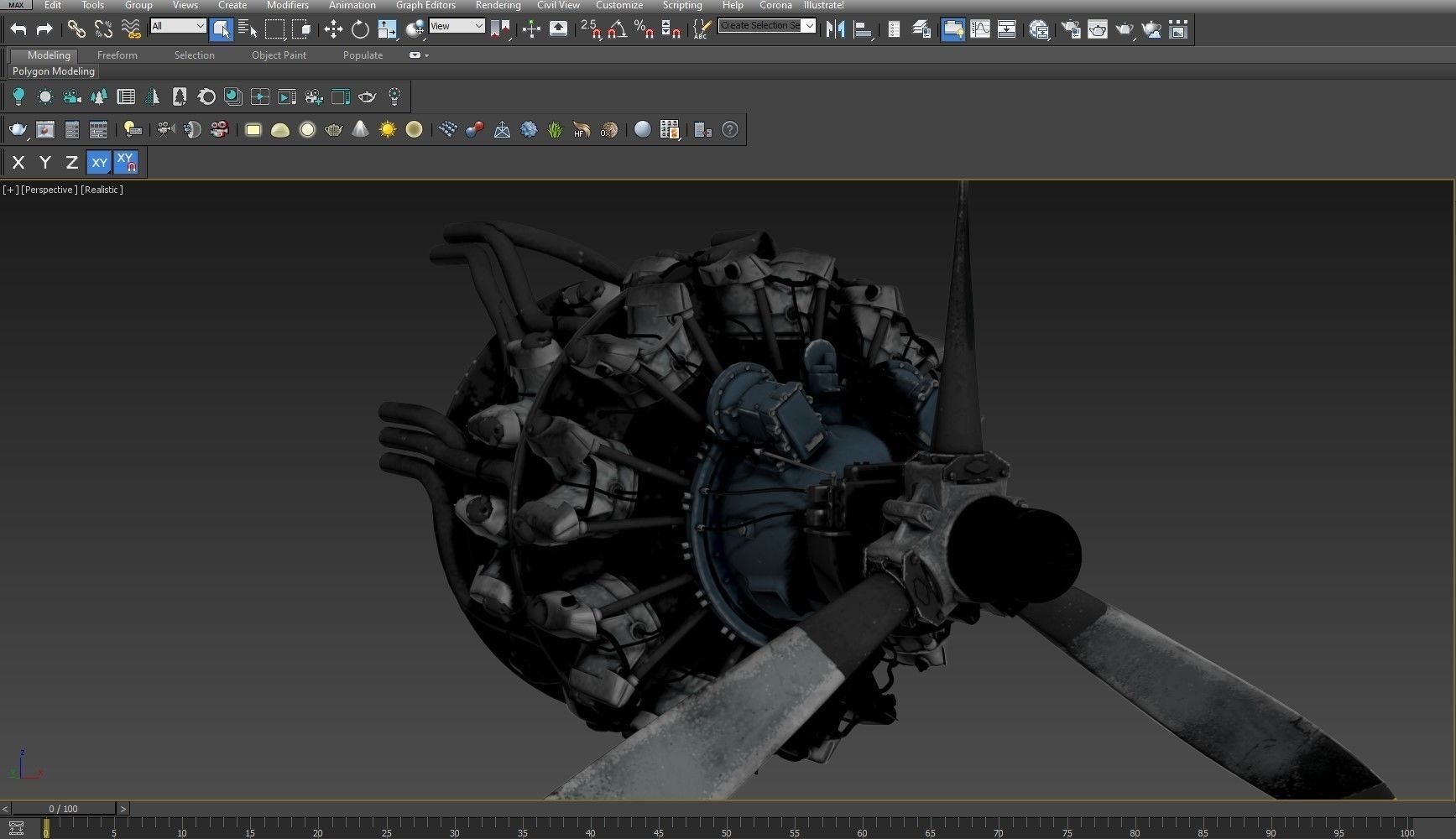Click the Undo arrow icon
This screenshot has width=1456, height=839.
tap(18, 29)
